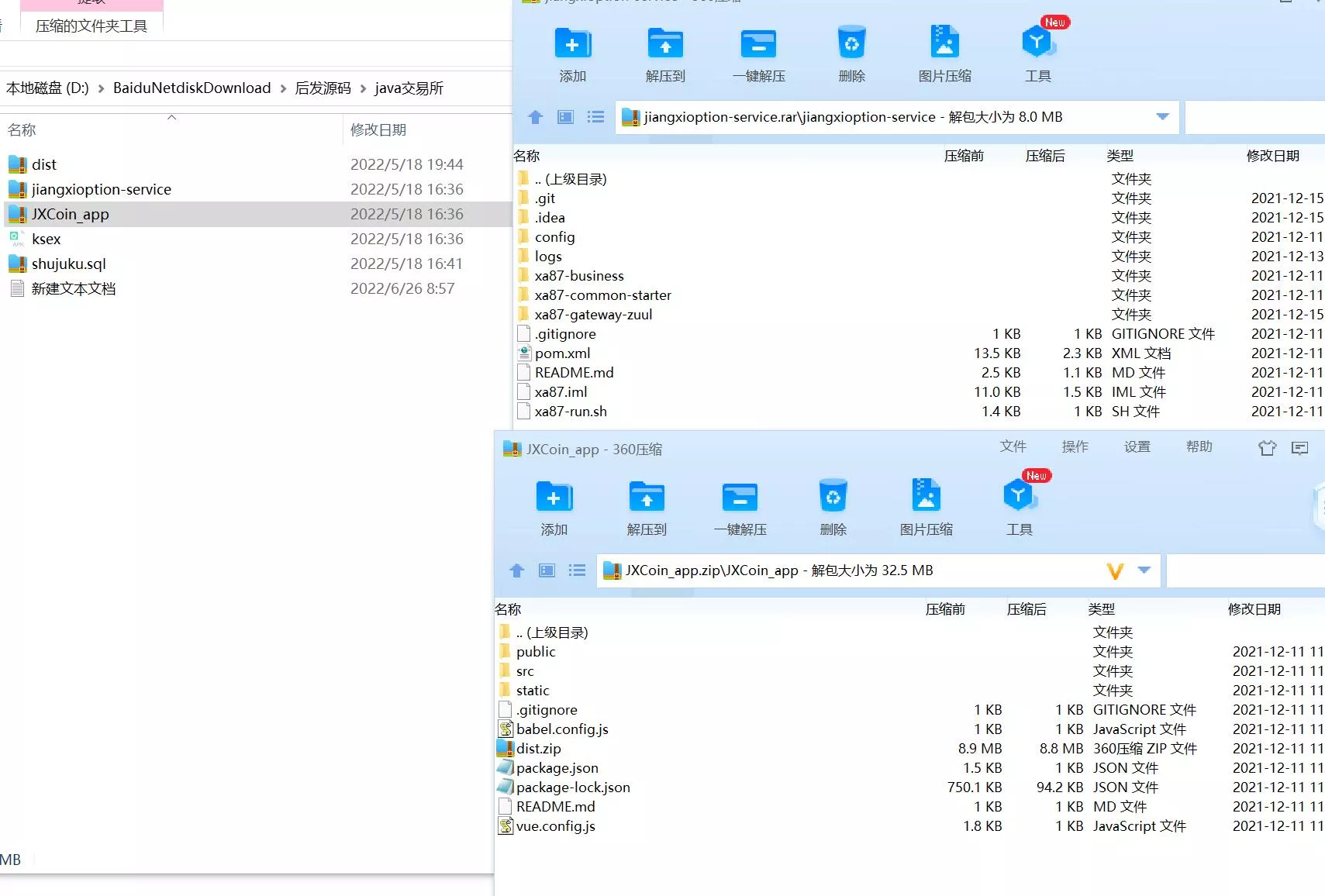The height and width of the screenshot is (896, 1325).
Task: Open the 设置 settings menu
Action: click(1137, 446)
